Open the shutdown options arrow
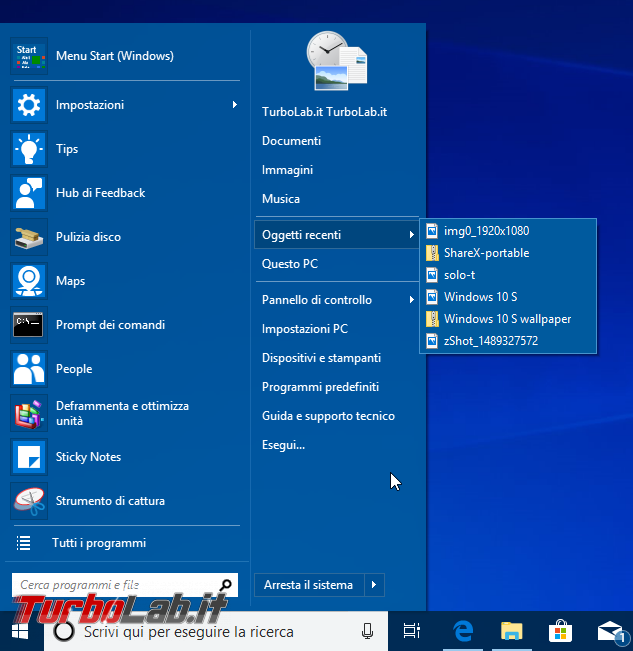This screenshot has height=651, width=633. tap(374, 585)
